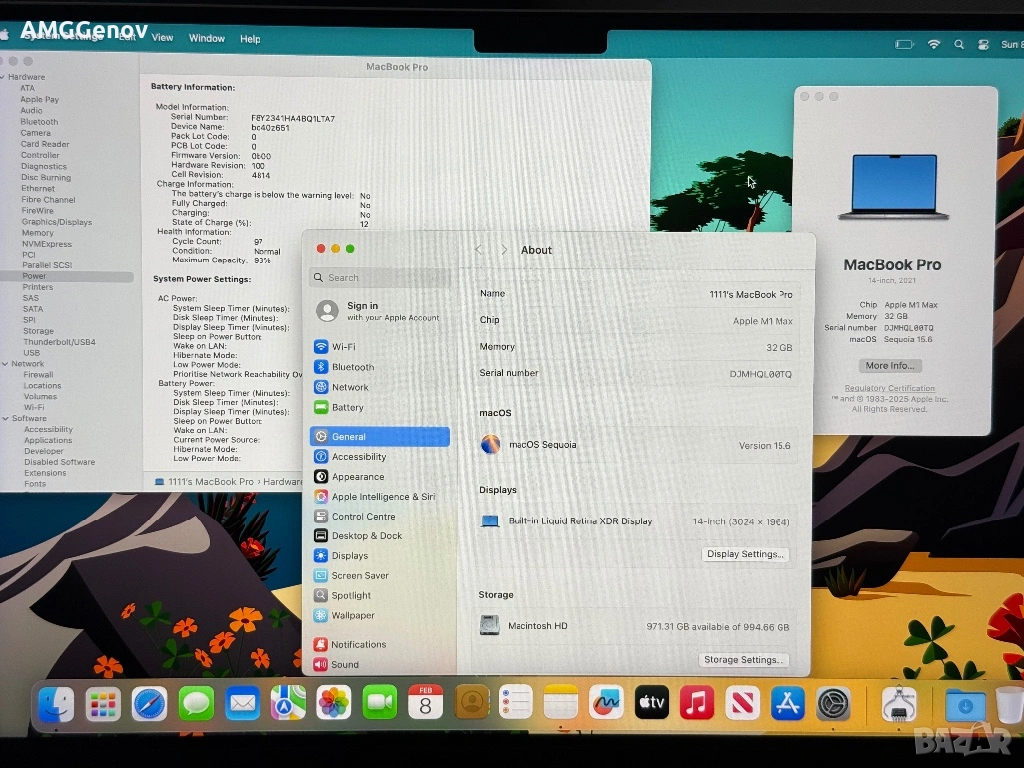
Task: Click the Search field in System Settings
Action: tap(380, 278)
